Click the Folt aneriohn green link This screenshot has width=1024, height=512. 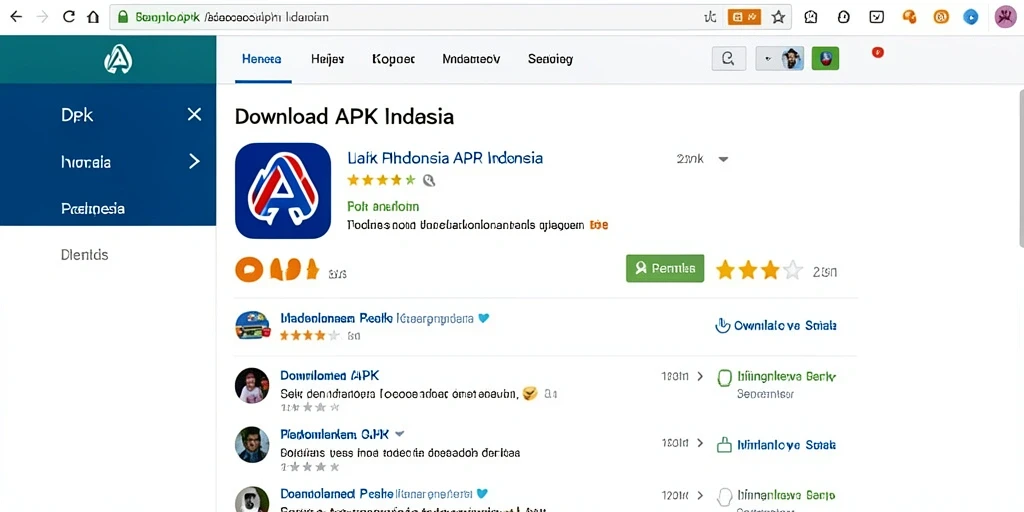coord(383,206)
